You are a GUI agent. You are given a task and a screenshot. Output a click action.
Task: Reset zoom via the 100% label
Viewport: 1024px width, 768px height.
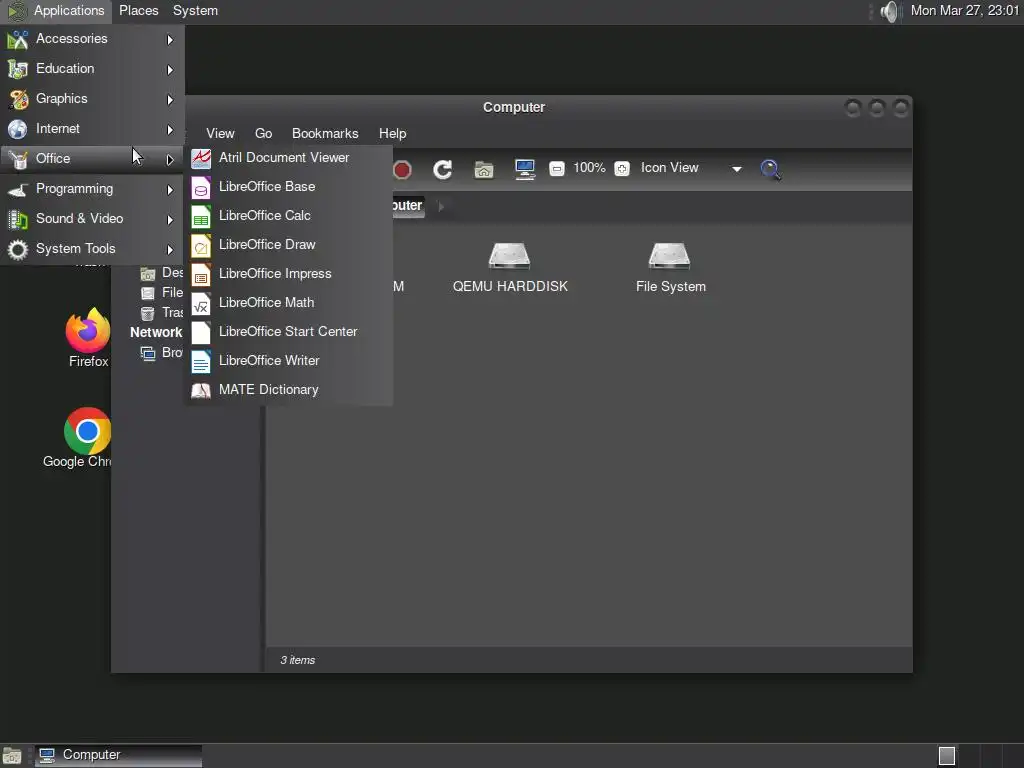(589, 168)
